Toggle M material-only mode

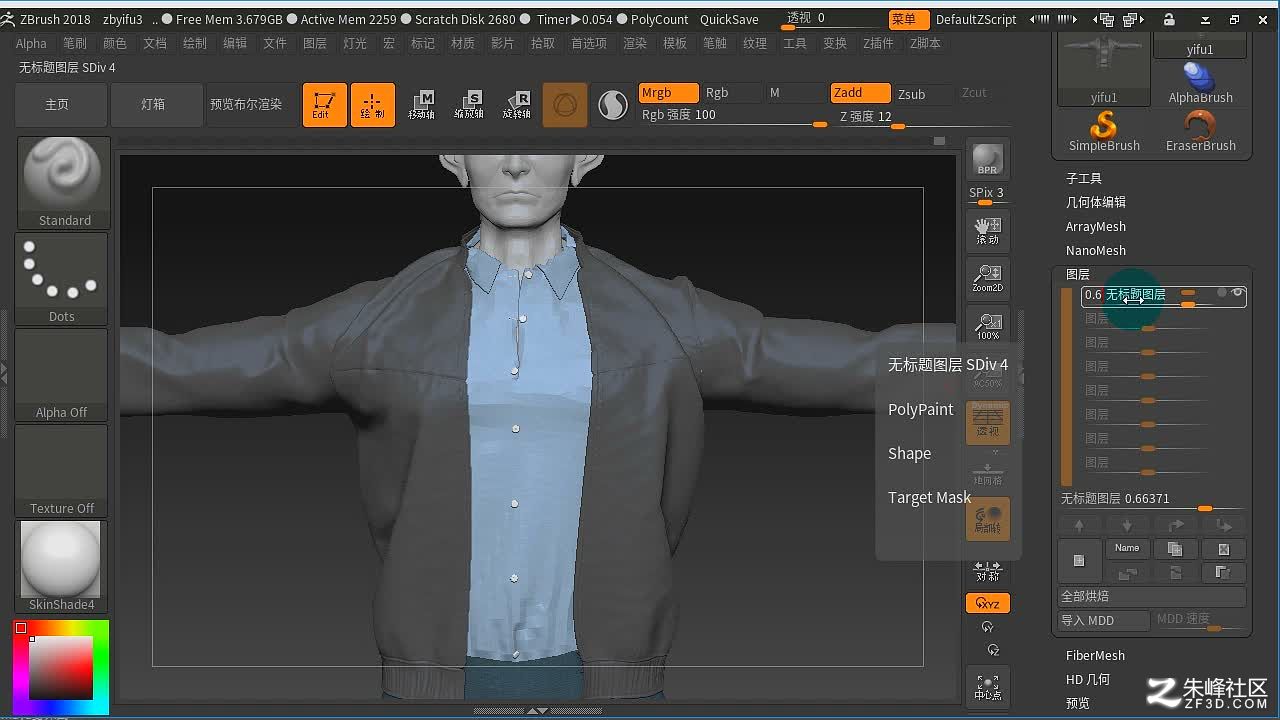[x=796, y=93]
